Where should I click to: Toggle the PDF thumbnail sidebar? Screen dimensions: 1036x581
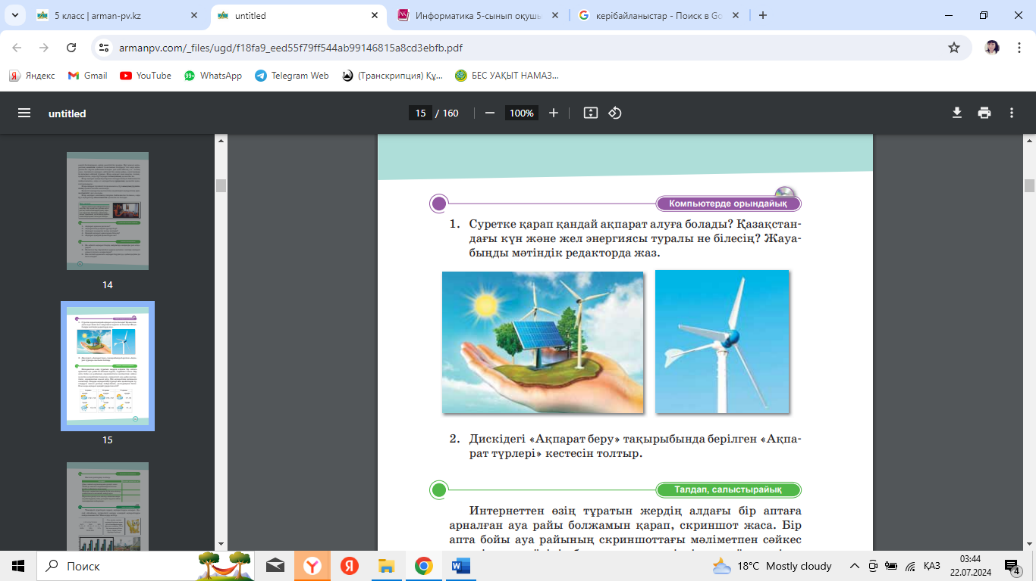coord(24,113)
